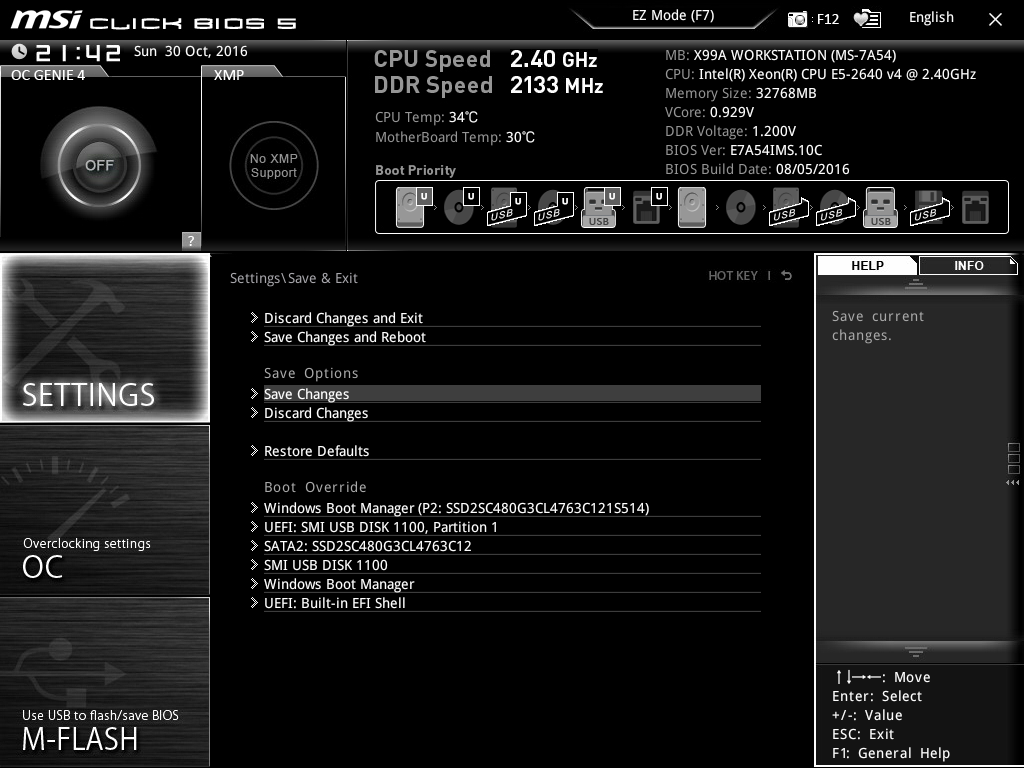Toggle the OC Genie 4 OFF button
The width and height of the screenshot is (1024, 768).
point(99,165)
